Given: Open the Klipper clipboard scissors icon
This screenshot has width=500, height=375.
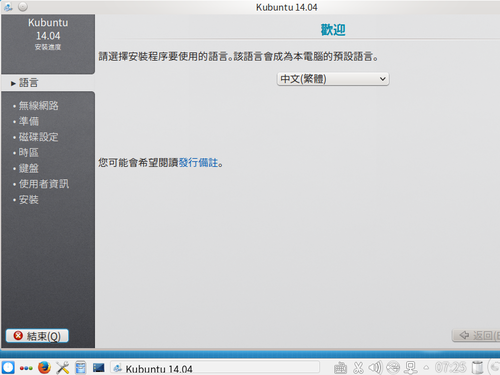Looking at the screenshot, I should 358,368.
